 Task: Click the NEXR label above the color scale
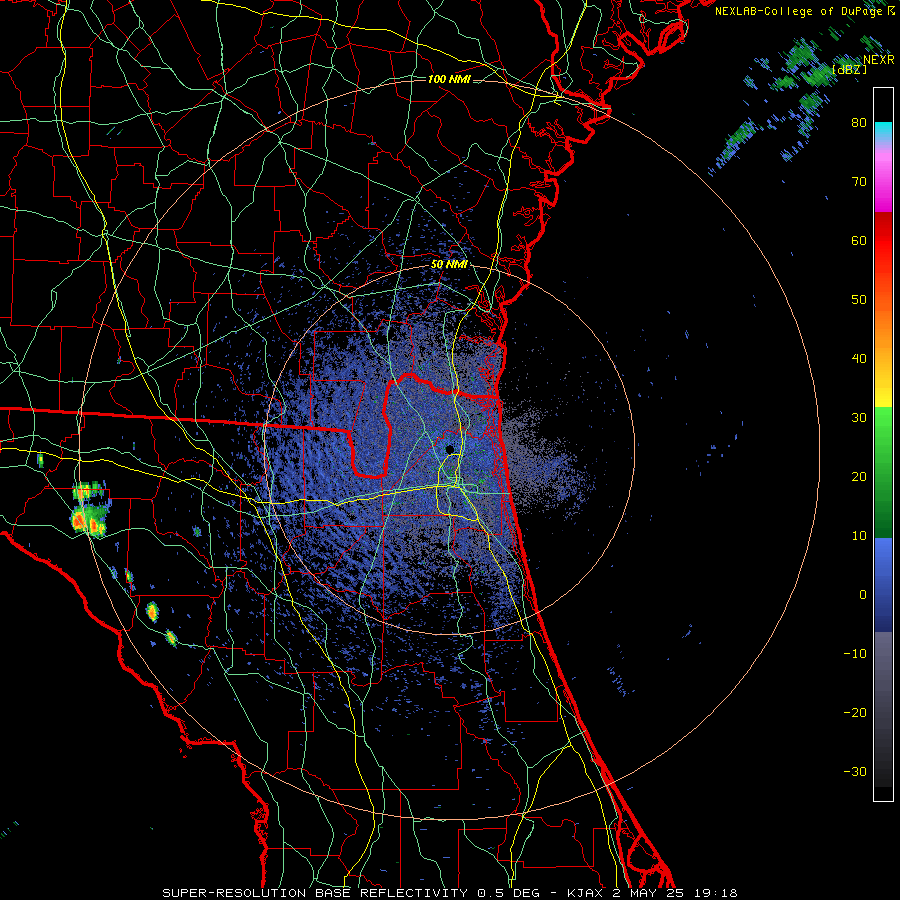[x=878, y=60]
